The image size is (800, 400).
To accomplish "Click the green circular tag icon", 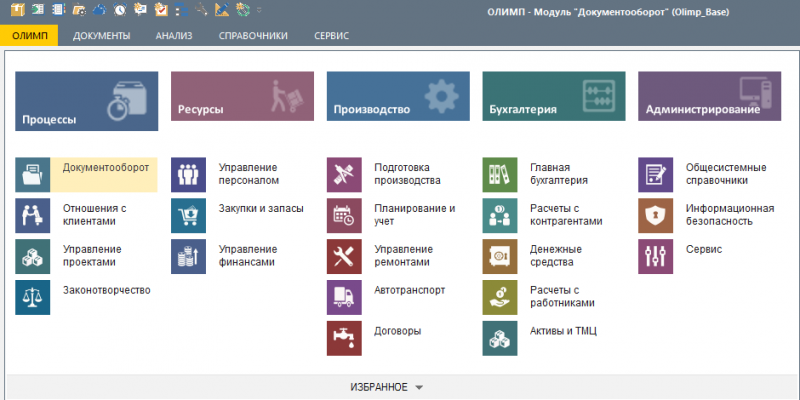I will 242,9.
